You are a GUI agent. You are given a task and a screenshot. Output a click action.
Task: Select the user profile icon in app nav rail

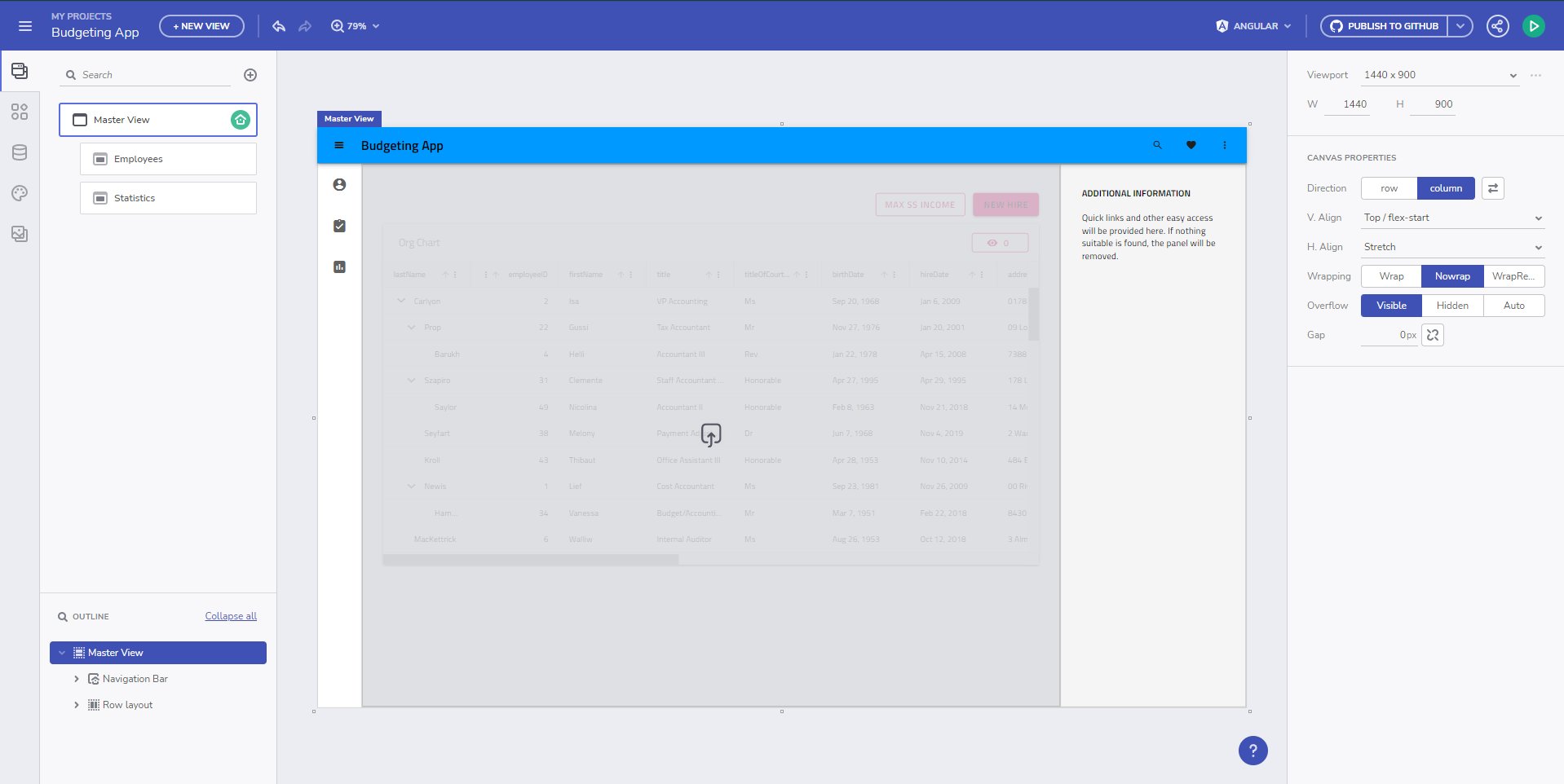click(x=339, y=185)
